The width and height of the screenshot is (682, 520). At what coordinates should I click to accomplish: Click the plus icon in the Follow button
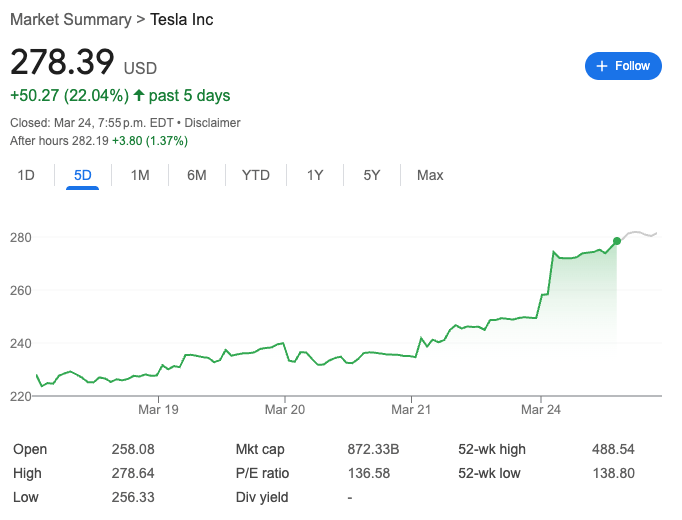tap(602, 66)
